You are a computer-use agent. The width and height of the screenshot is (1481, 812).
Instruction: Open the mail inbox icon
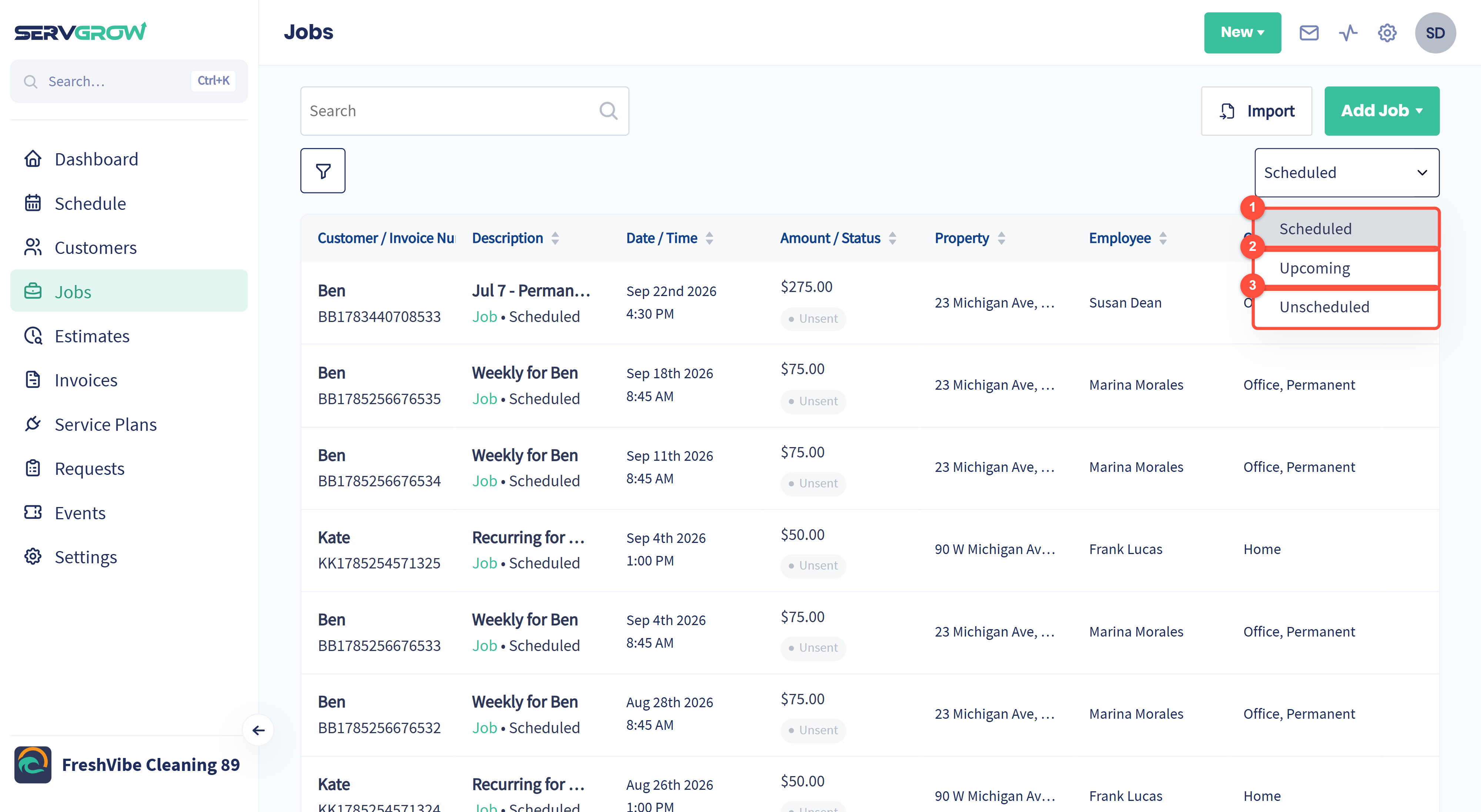point(1308,33)
